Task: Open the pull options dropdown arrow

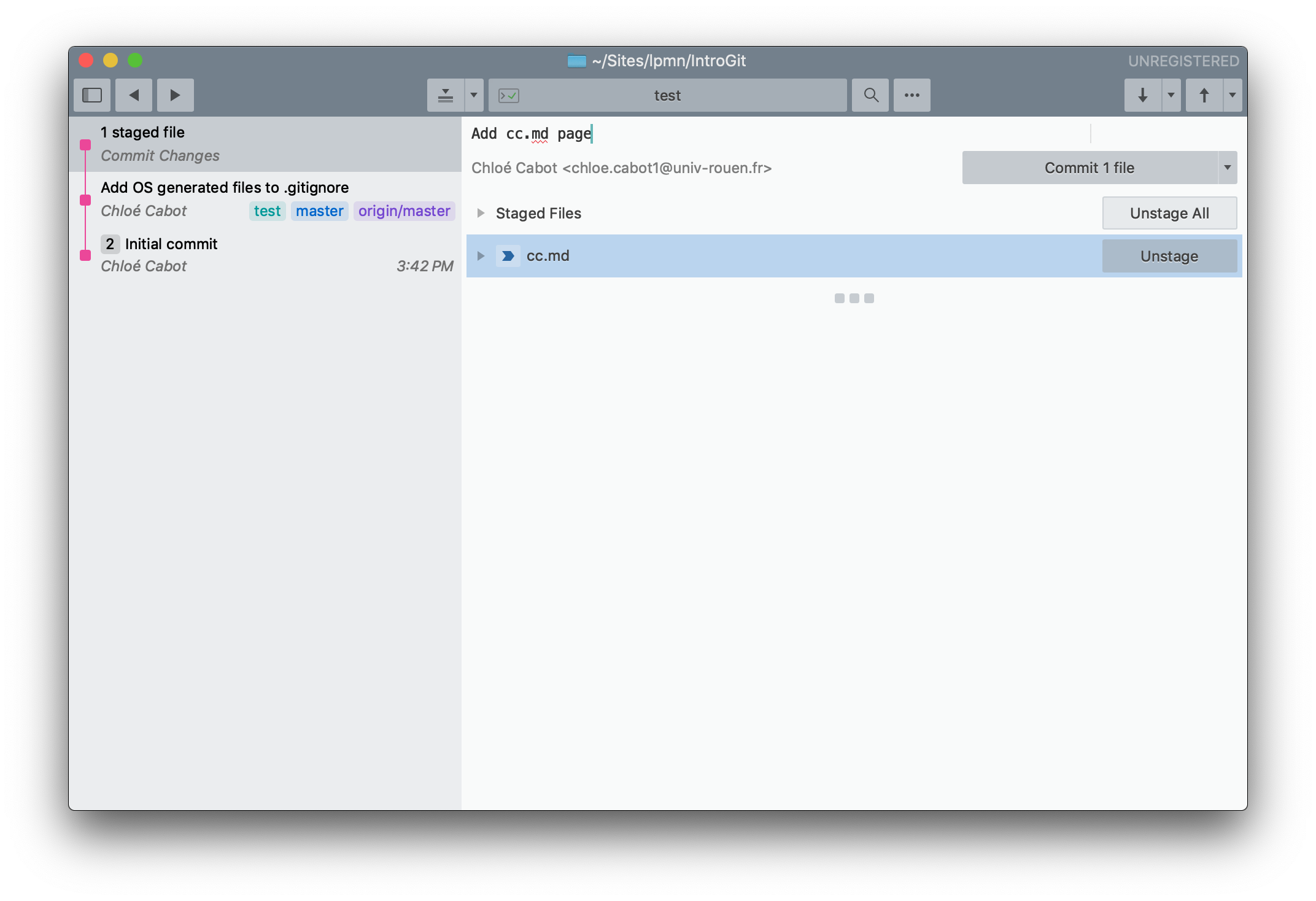Action: click(1171, 95)
